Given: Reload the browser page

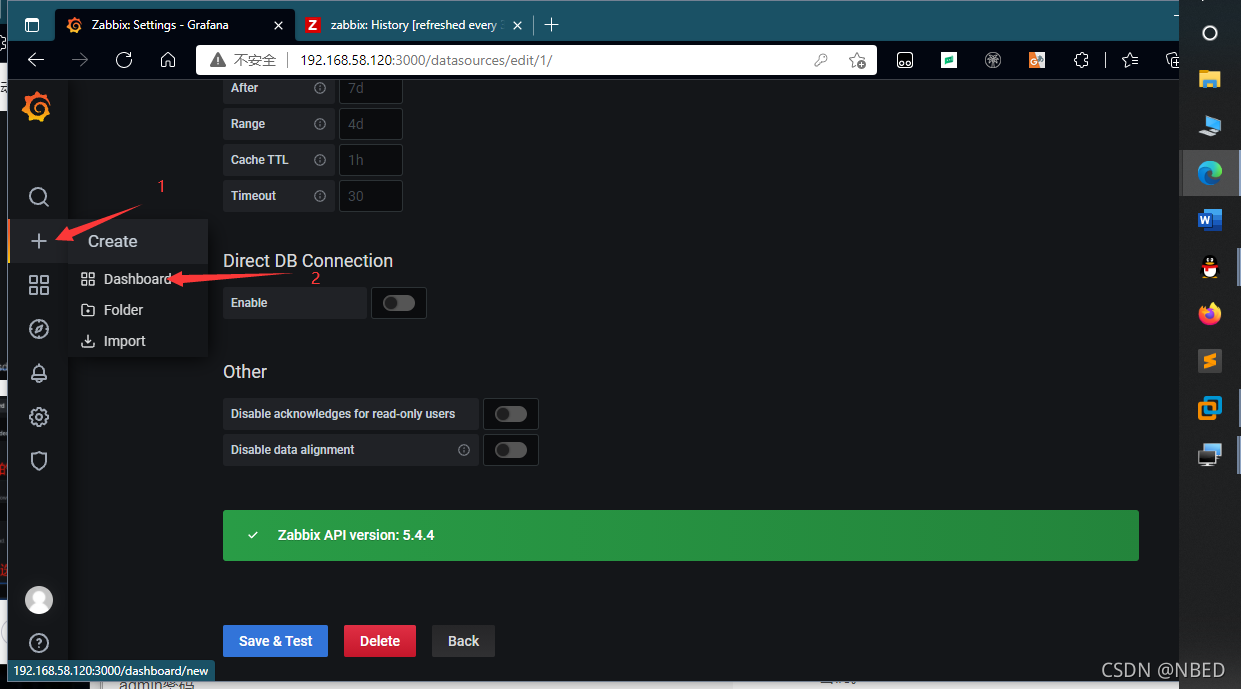Looking at the screenshot, I should [124, 60].
